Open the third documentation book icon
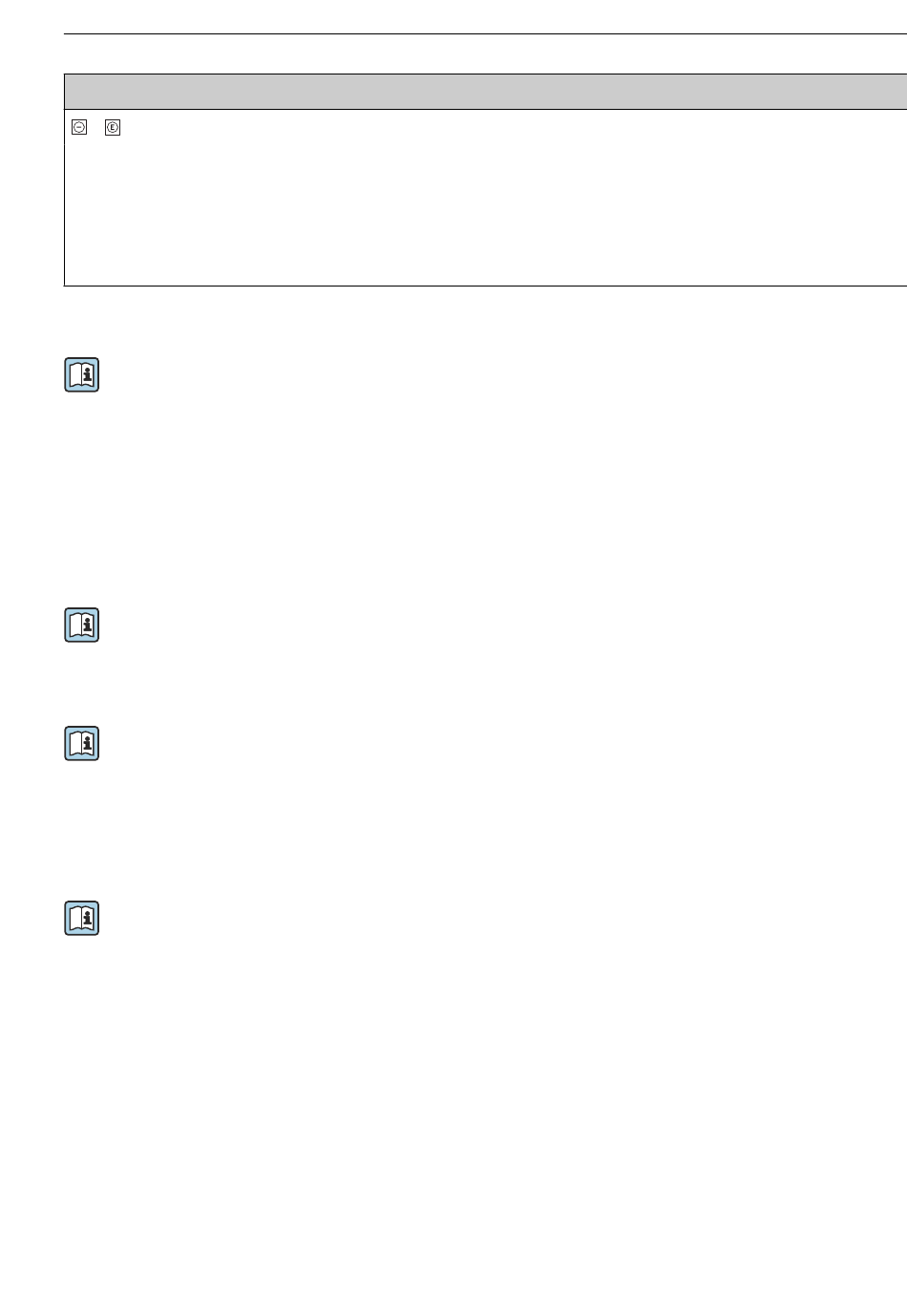 click(82, 744)
